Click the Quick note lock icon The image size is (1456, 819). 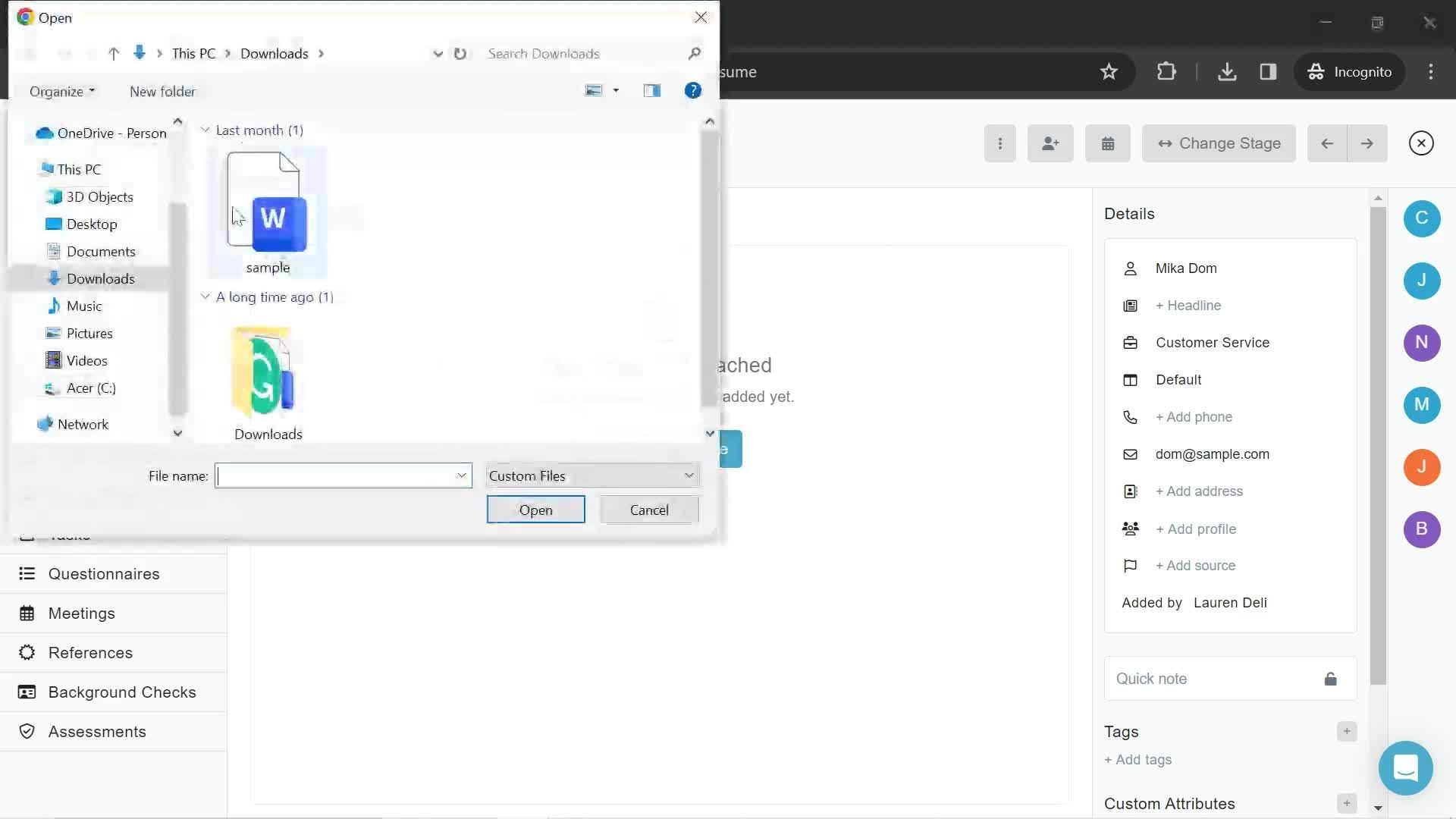pyautogui.click(x=1330, y=679)
